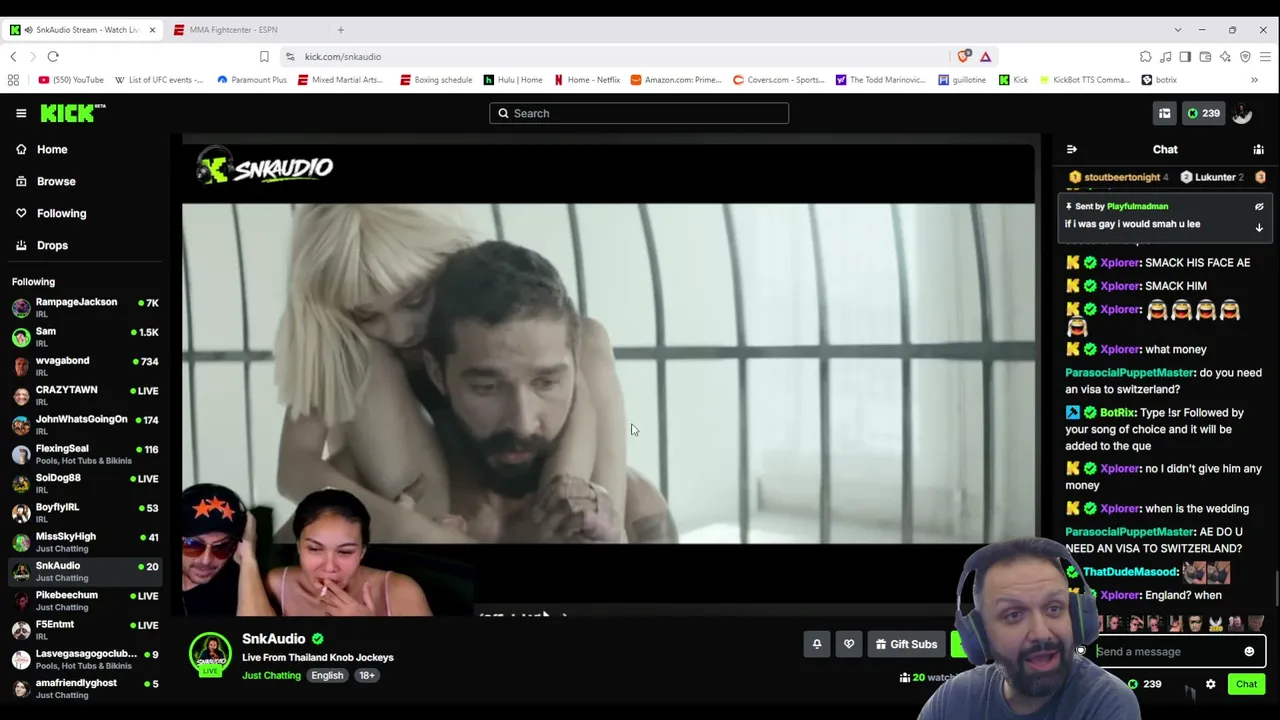Viewport: 1280px width, 720px height.
Task: Open the tab search dropdown arrow
Action: (1178, 30)
